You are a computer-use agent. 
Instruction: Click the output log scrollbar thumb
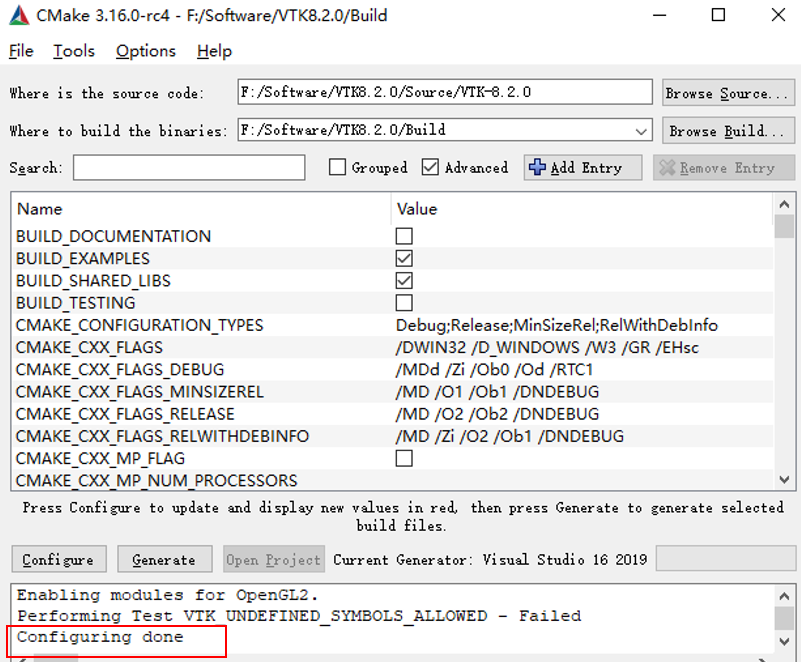click(784, 619)
